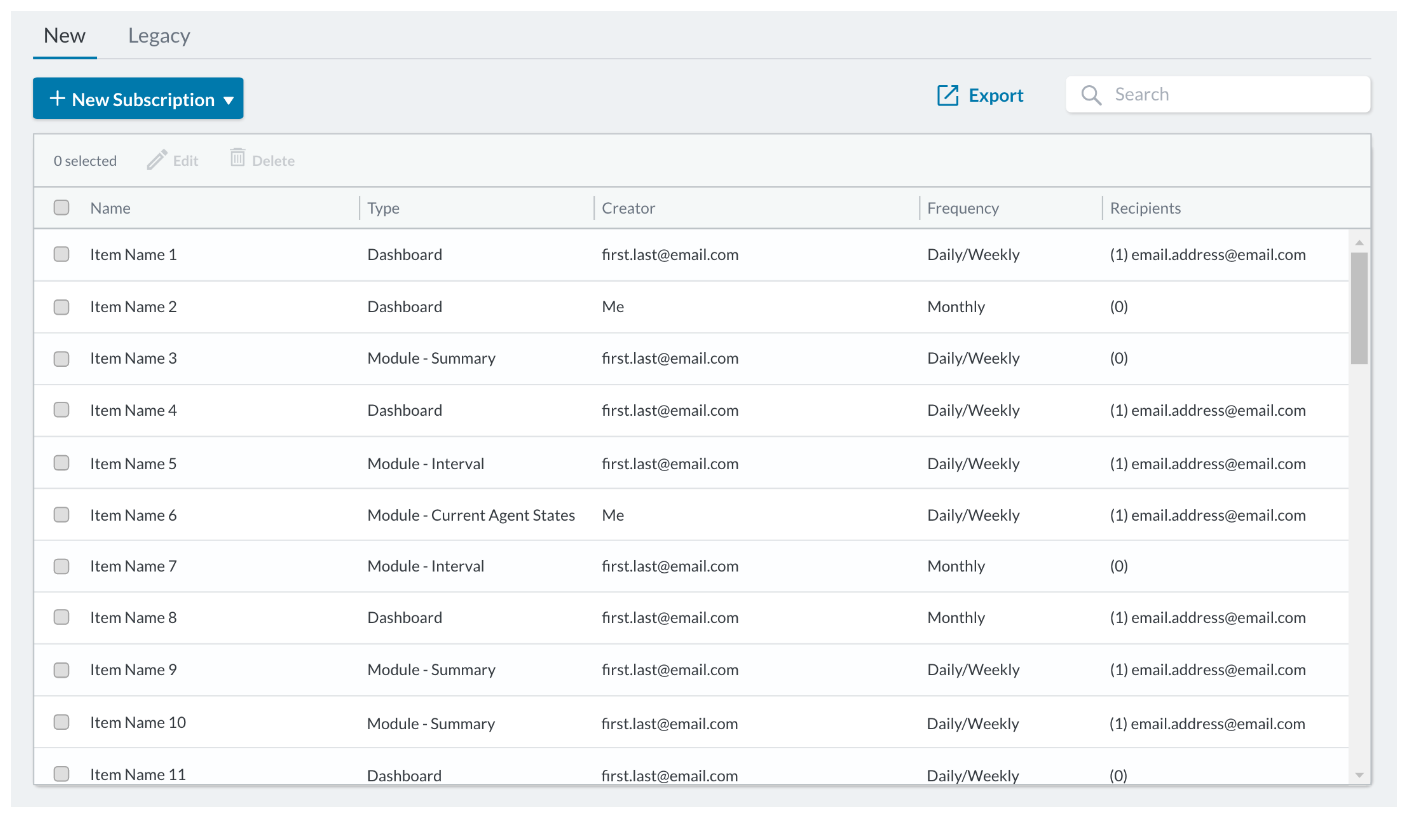Select checkbox next to Item Name 3
Screen dimensions: 1409x819
point(62,358)
